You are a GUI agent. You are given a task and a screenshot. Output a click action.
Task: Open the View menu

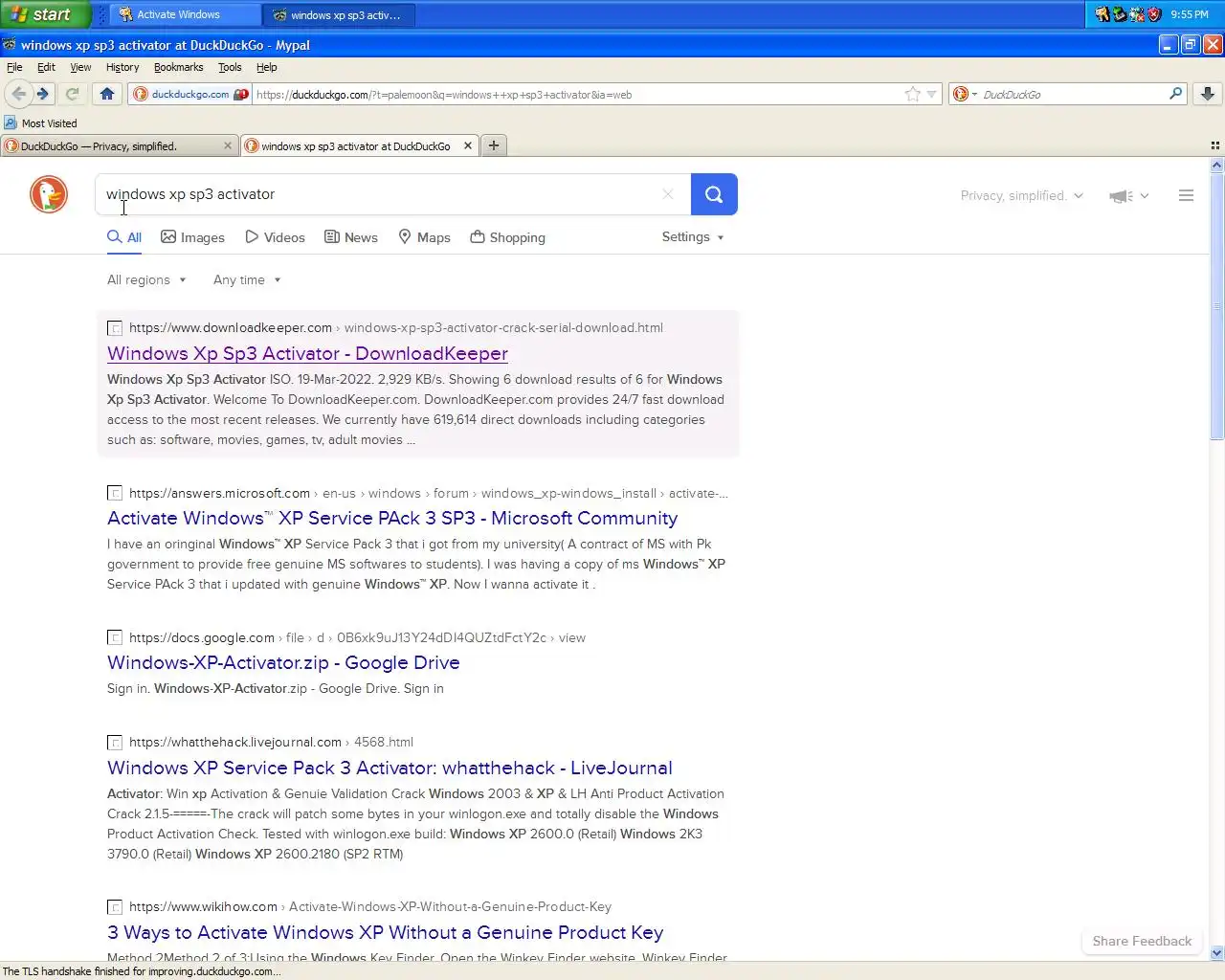pyautogui.click(x=80, y=67)
